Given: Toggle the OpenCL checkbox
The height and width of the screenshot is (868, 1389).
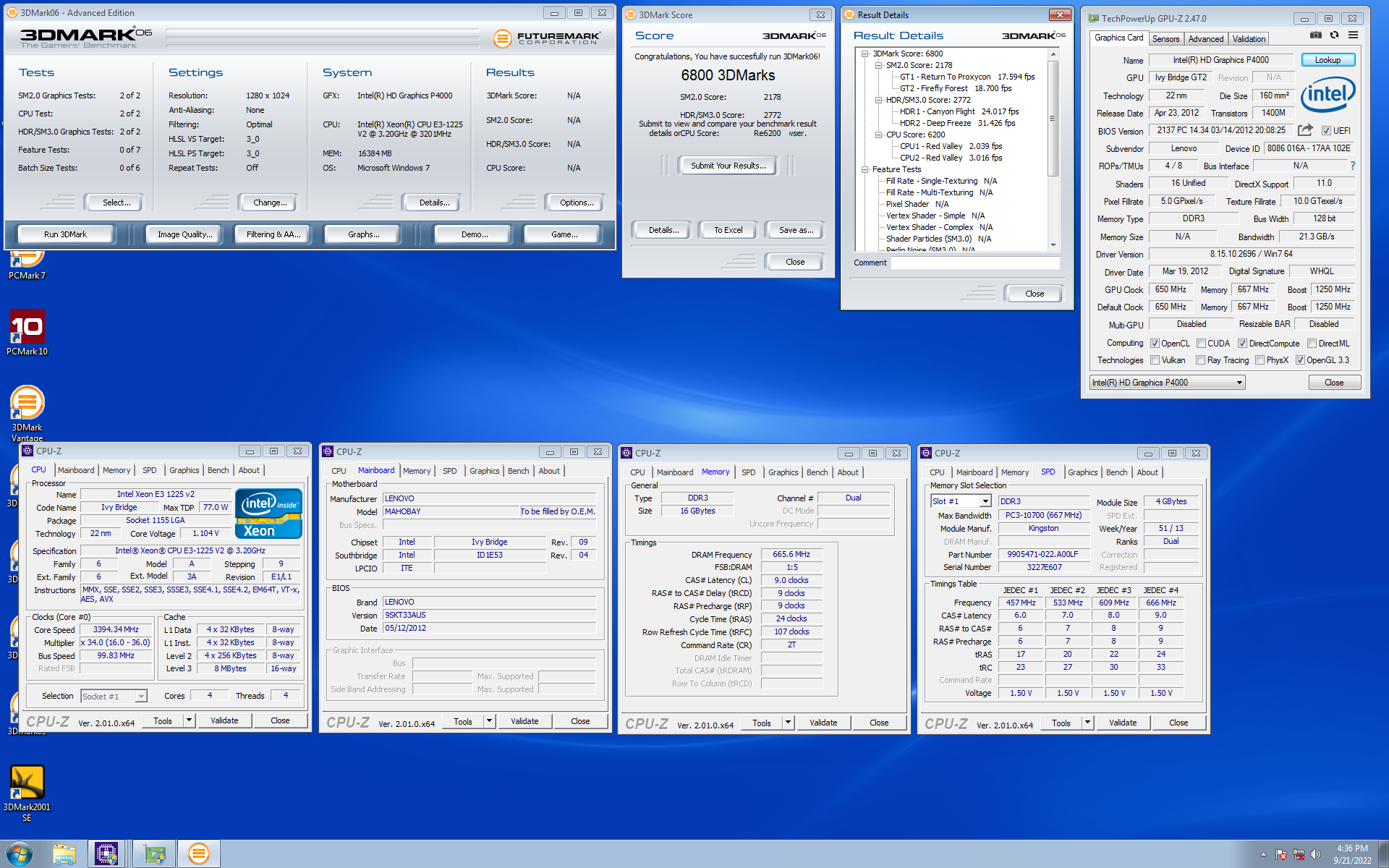Looking at the screenshot, I should click(x=1155, y=344).
